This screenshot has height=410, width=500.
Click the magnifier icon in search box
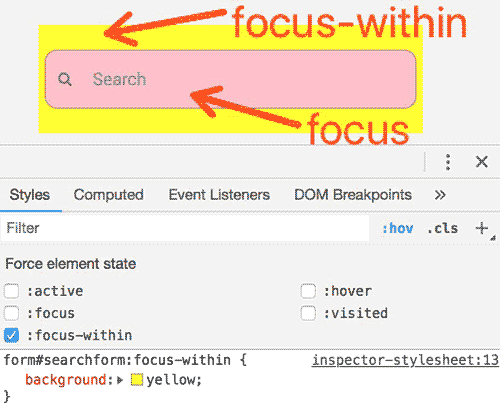tap(65, 79)
